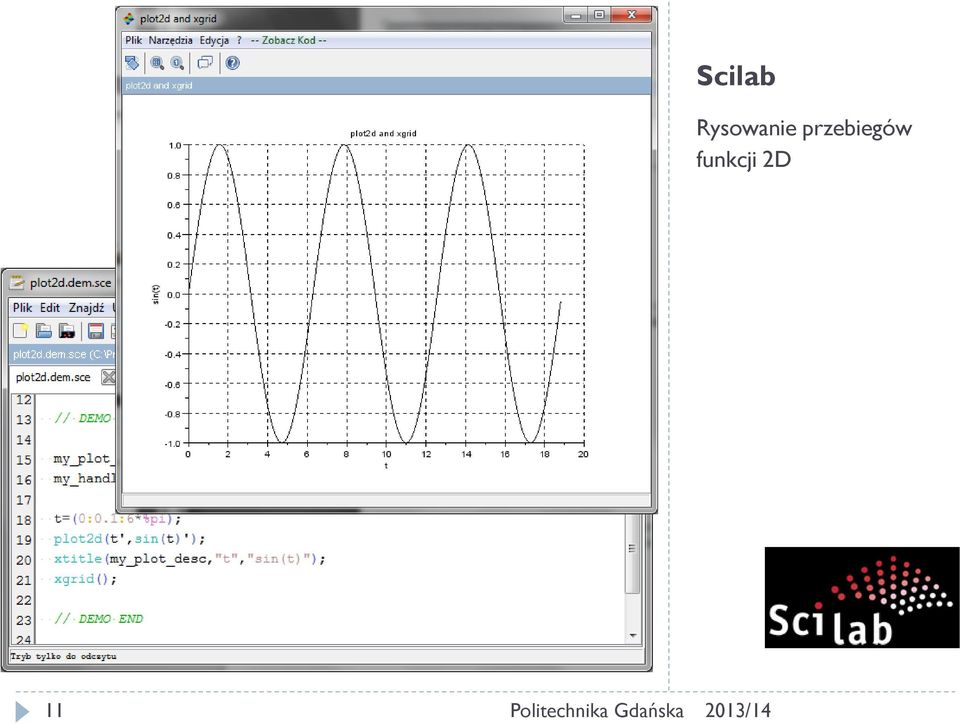The width and height of the screenshot is (960, 724).
Task: Click the notepad icon in the plot2d.dem.sce title bar
Action: click(x=17, y=282)
